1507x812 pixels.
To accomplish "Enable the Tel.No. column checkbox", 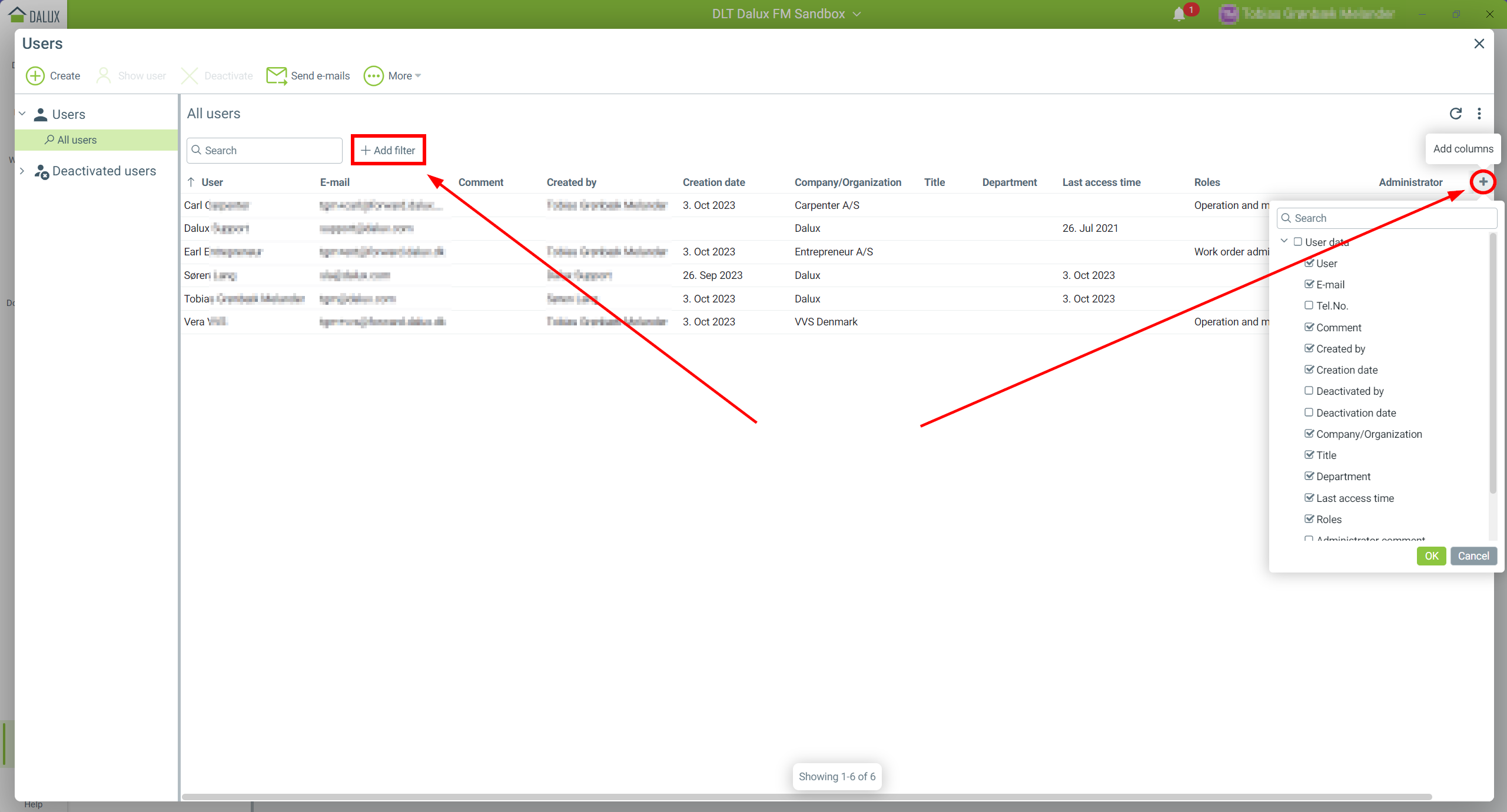I will pos(1309,305).
